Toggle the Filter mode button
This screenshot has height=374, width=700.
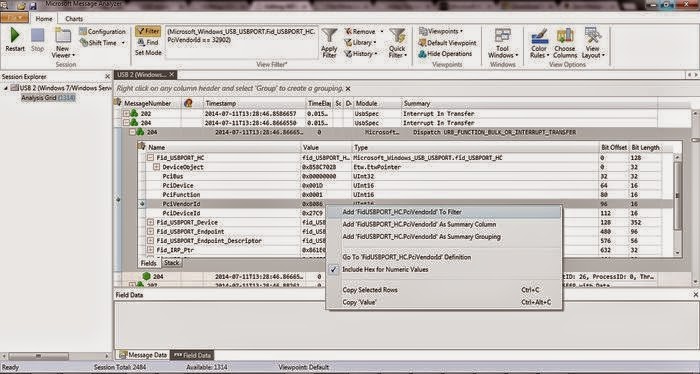tap(148, 31)
